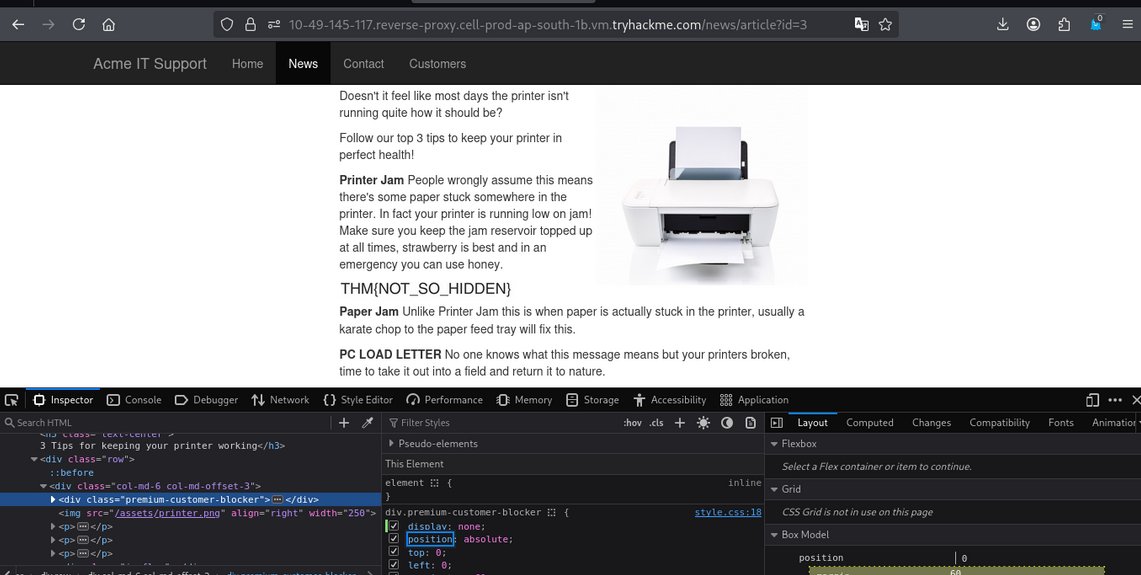
Task: Toggle Responsive Design Mode
Action: click(1092, 400)
